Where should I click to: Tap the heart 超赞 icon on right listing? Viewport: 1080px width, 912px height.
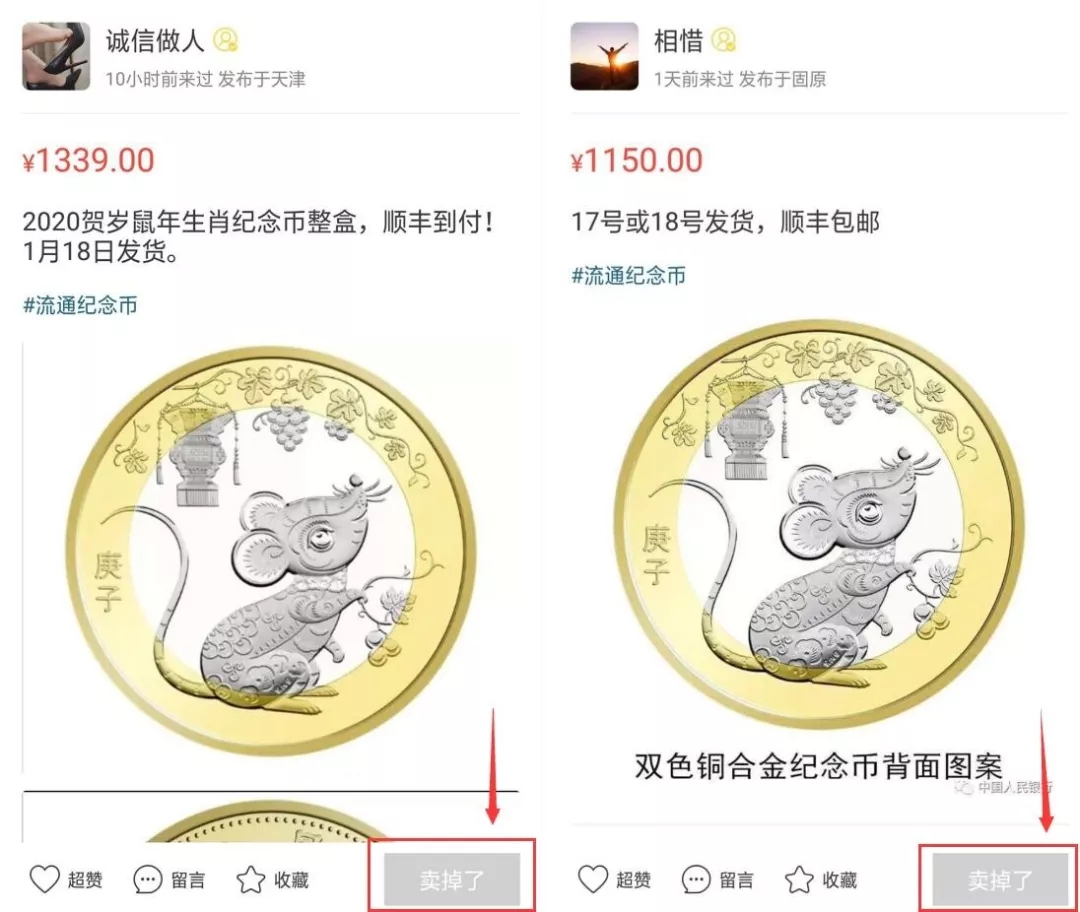point(592,880)
